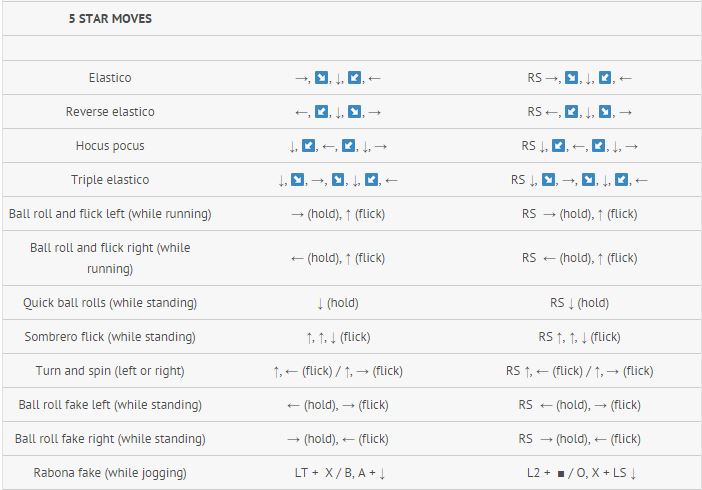Click the second blue arrow icon in the Hocus pocus RS column
The image size is (702, 490).
click(x=599, y=146)
